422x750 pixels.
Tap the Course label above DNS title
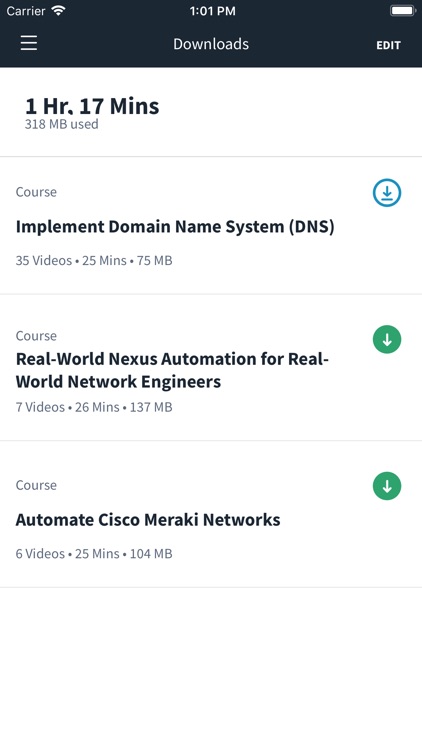tap(36, 192)
